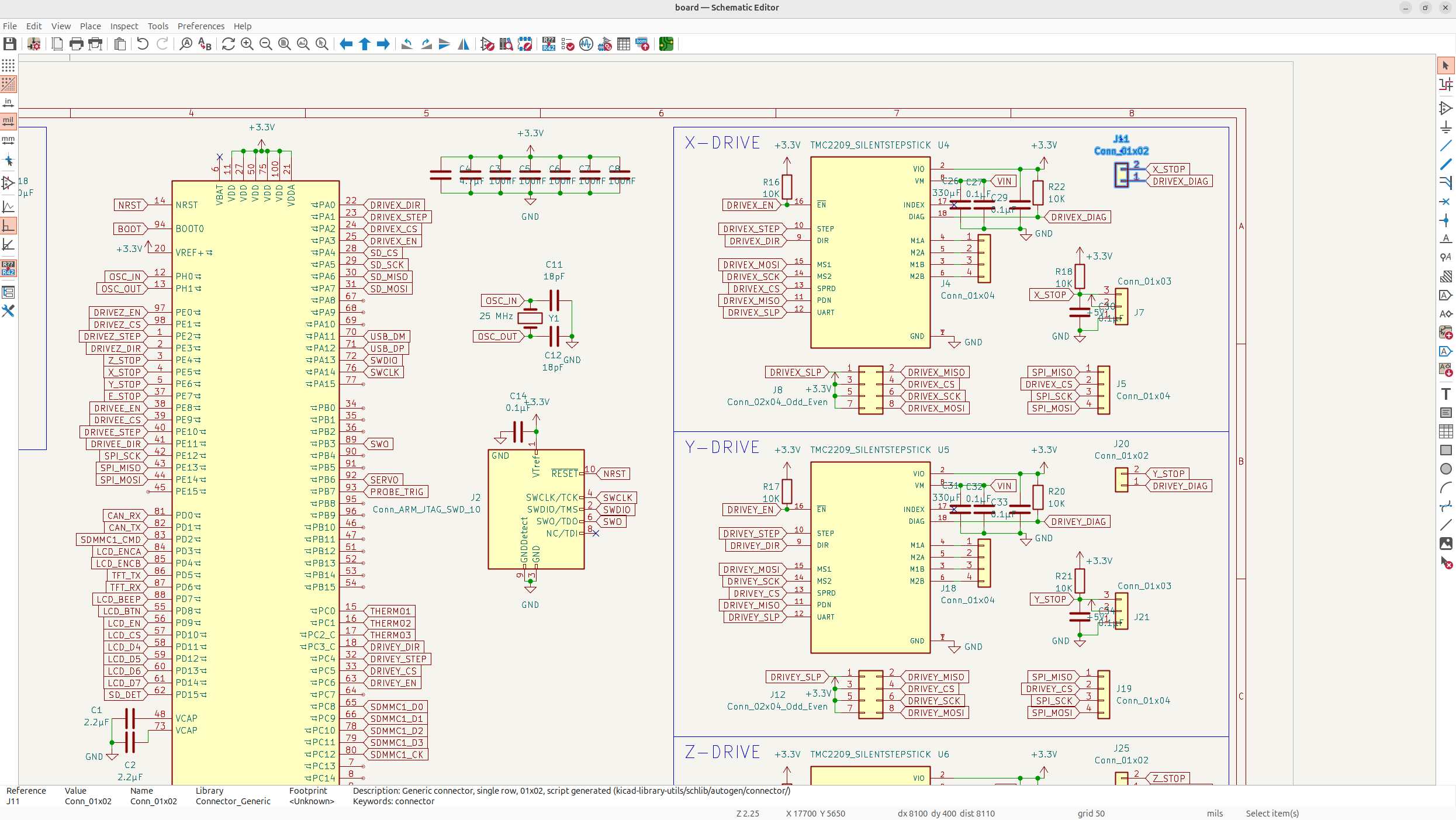Pick the add text tool (T icon)

tap(1446, 394)
